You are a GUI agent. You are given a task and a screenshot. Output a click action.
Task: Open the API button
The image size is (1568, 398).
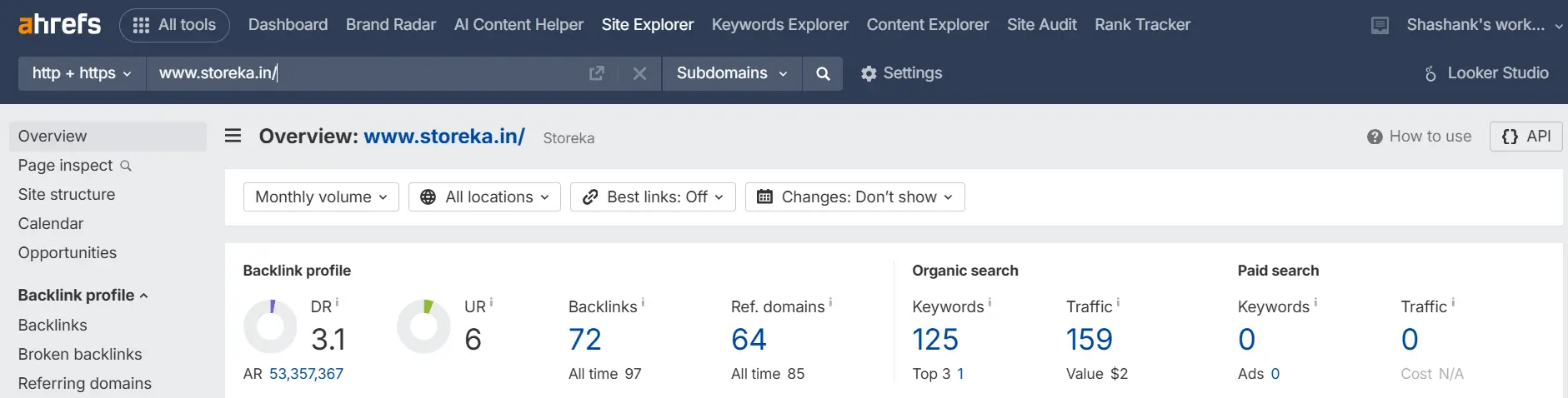tap(1526, 137)
